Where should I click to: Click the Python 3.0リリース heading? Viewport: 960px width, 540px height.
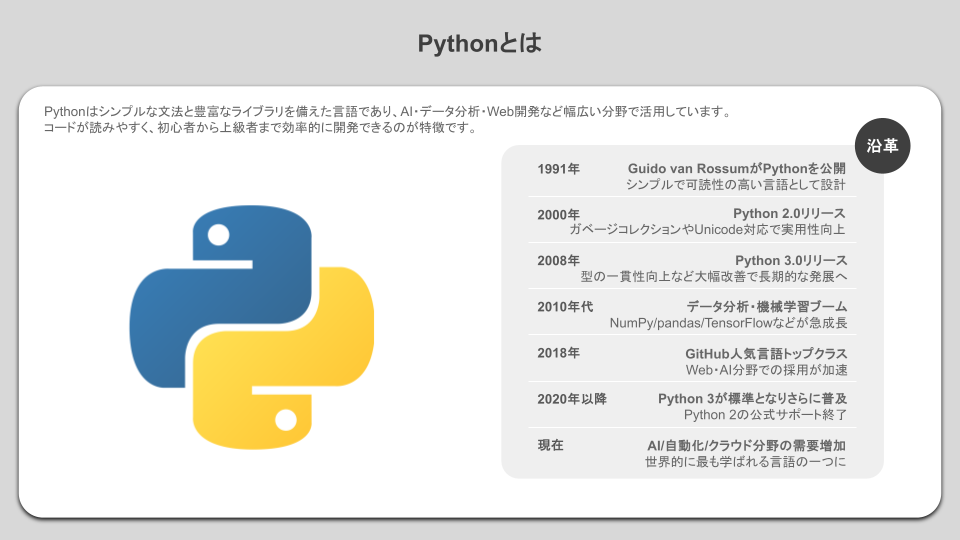[789, 261]
